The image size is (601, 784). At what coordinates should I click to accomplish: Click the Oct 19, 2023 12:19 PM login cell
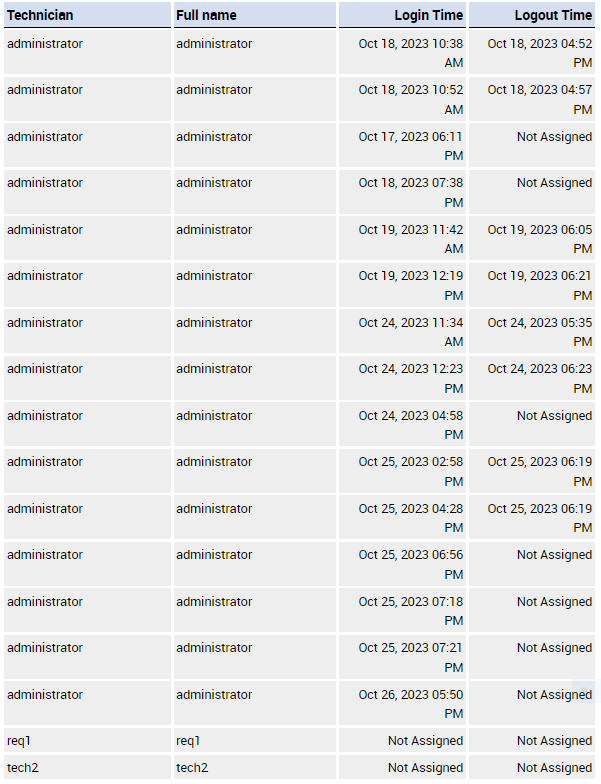(x=411, y=285)
